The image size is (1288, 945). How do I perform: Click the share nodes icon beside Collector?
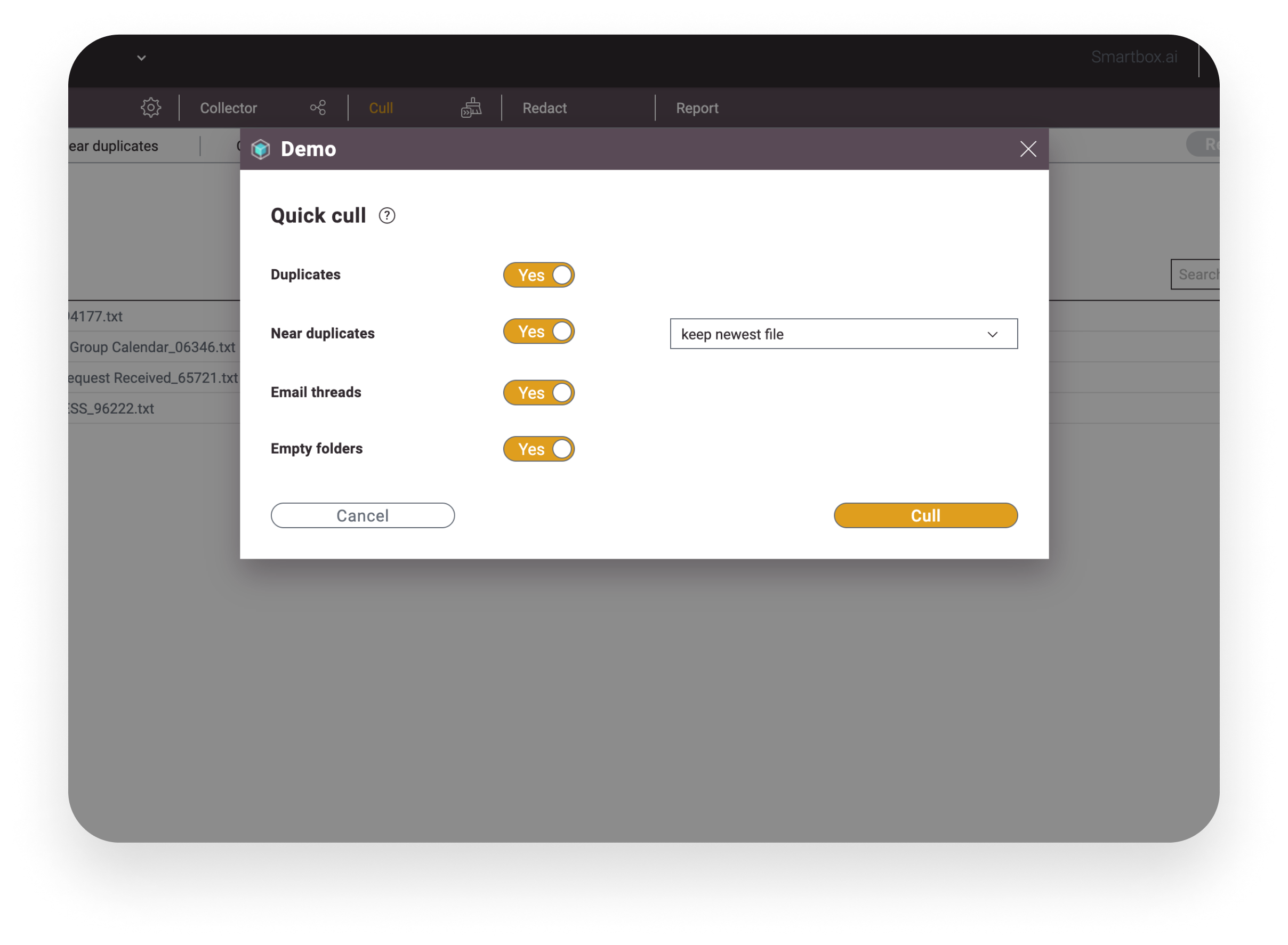pos(318,108)
